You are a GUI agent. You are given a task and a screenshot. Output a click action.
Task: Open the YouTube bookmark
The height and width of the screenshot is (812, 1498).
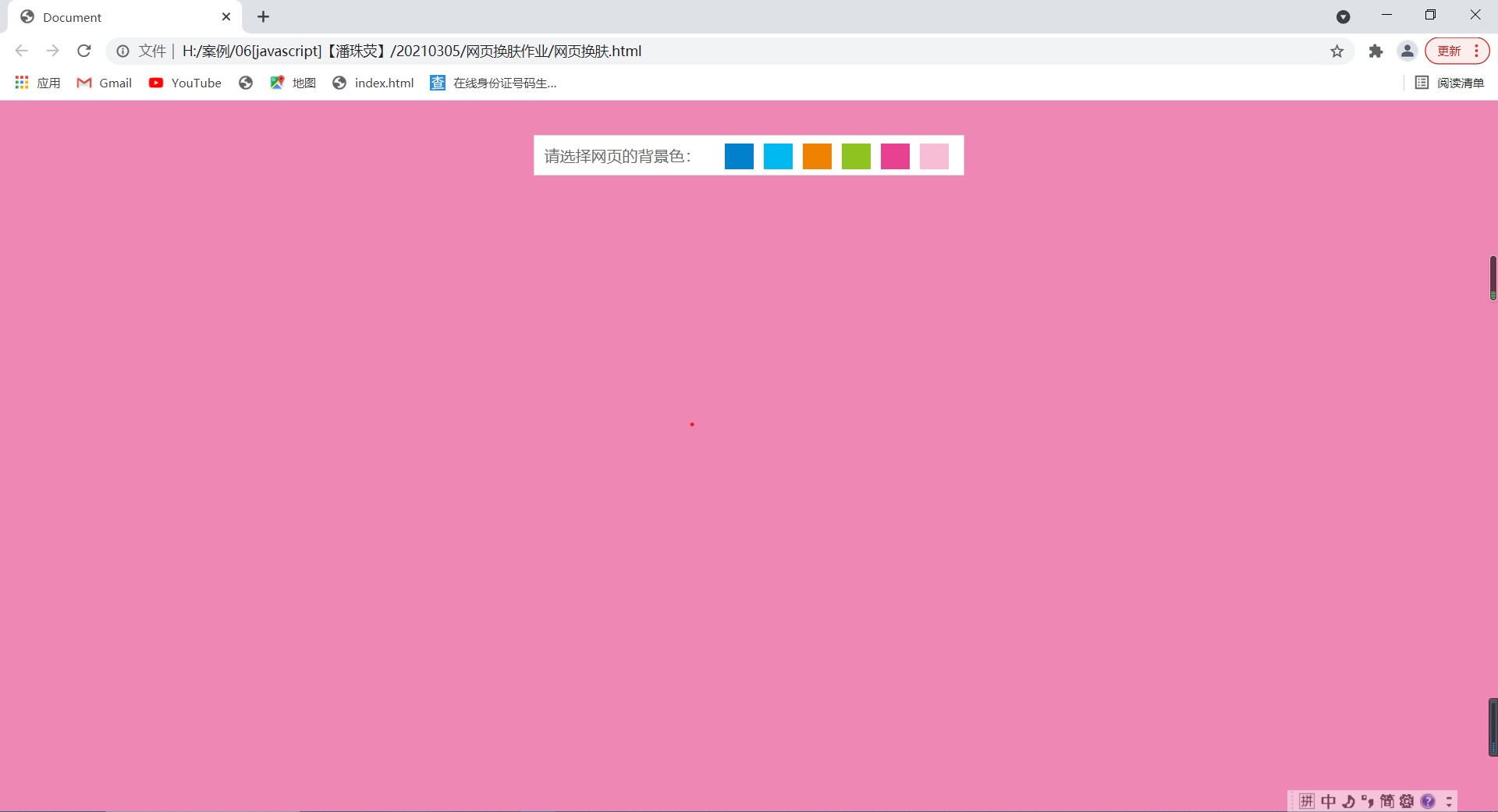(185, 83)
